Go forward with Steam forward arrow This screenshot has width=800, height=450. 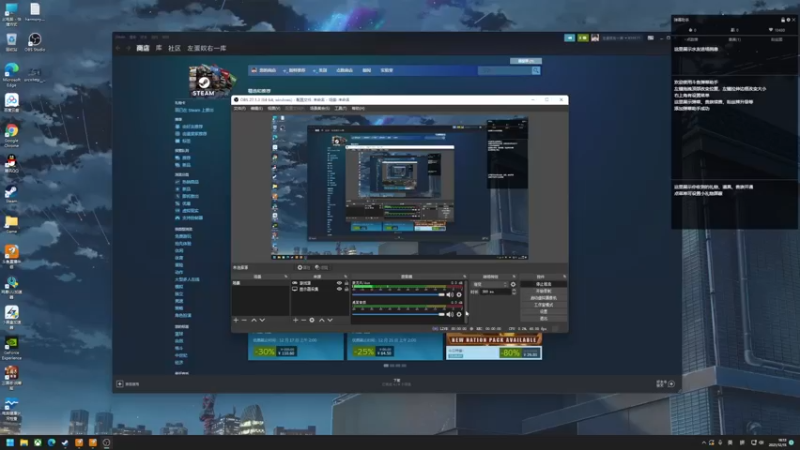(128, 48)
